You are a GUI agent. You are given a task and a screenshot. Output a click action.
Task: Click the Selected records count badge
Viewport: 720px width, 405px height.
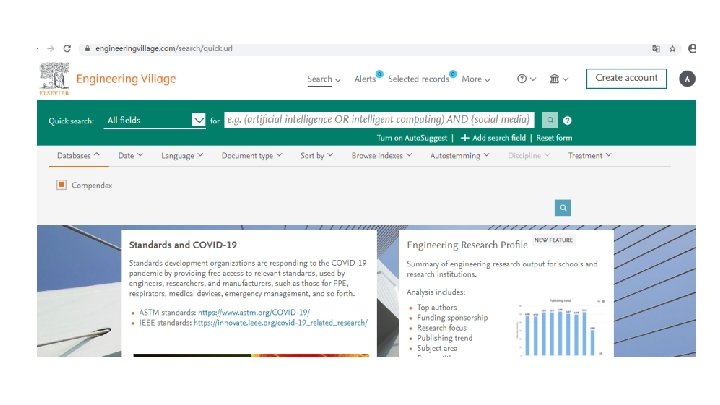click(x=453, y=74)
